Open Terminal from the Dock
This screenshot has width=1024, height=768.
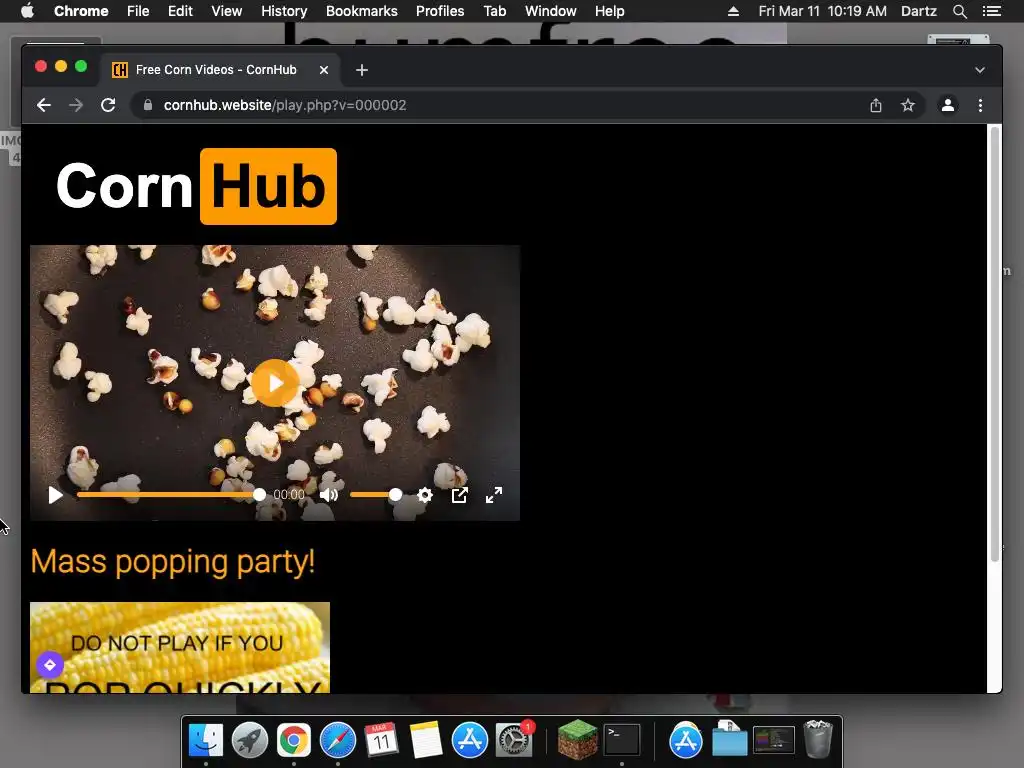click(x=622, y=740)
